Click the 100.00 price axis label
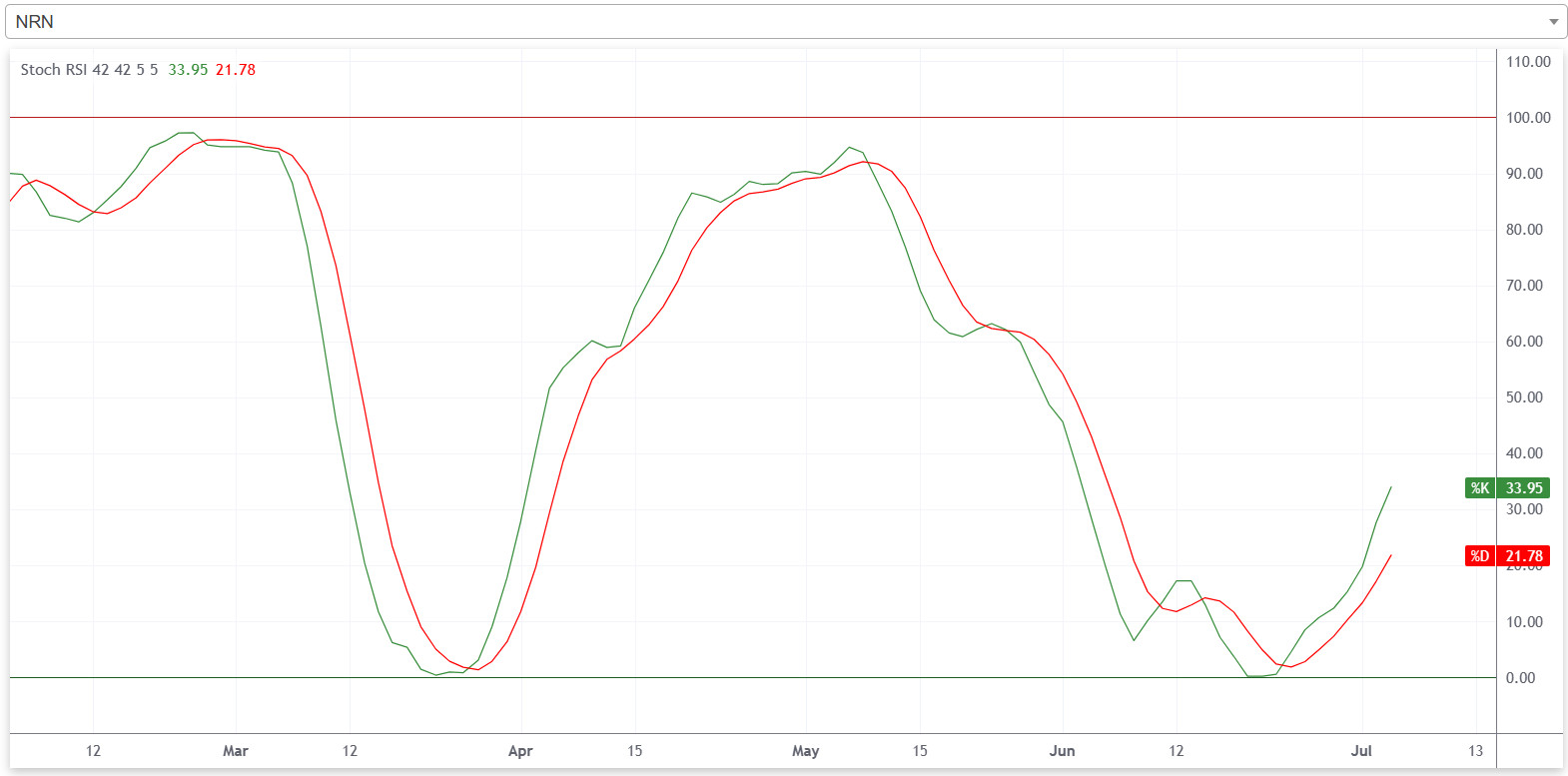1568x776 pixels. 1528,118
